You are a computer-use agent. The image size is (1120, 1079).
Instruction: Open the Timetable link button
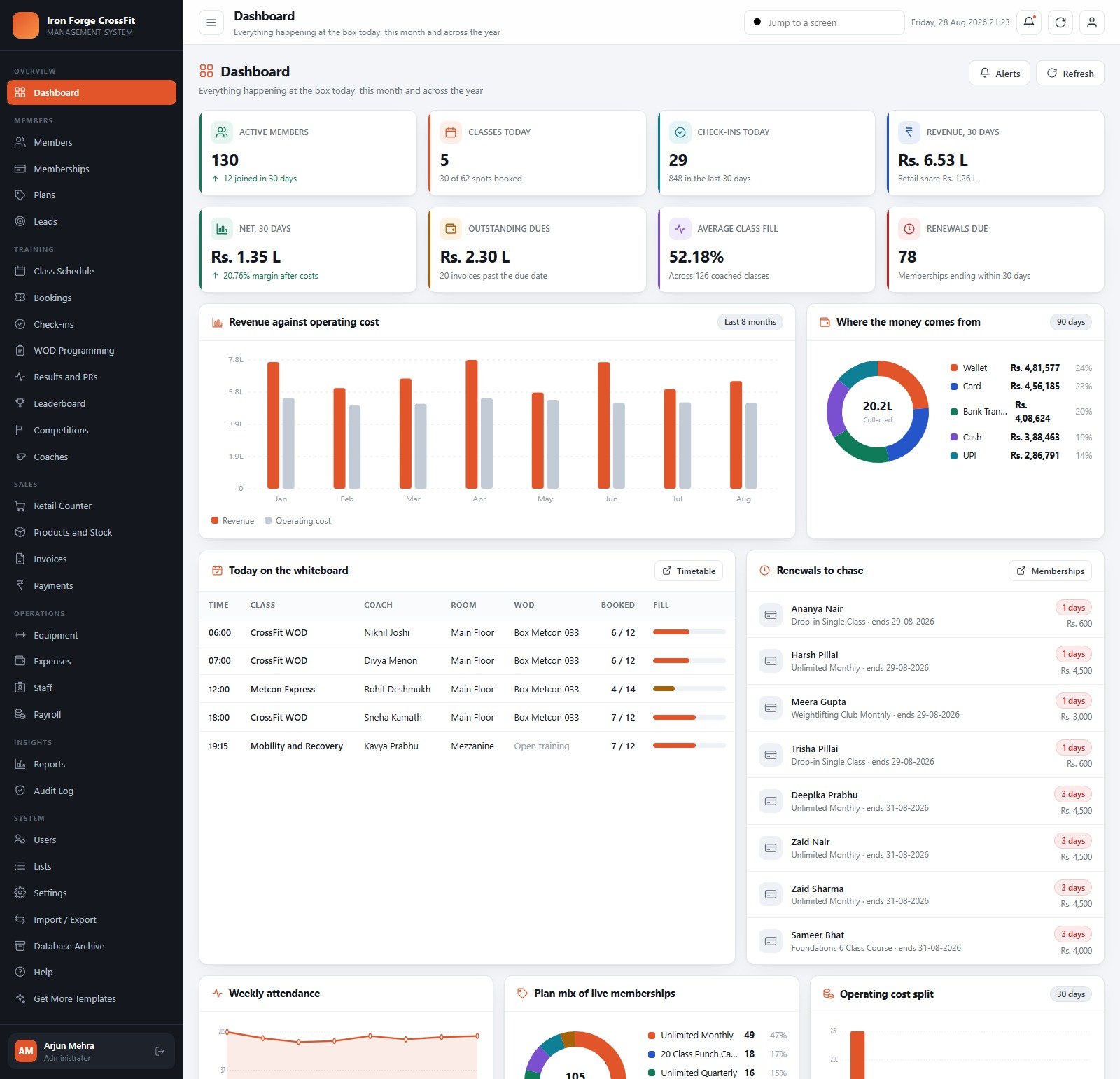(689, 571)
